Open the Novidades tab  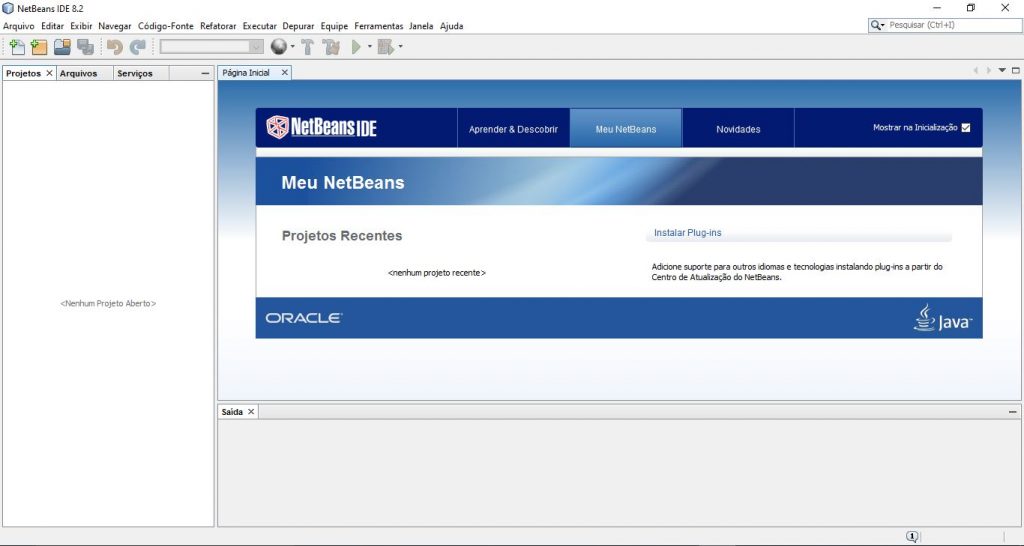(738, 129)
